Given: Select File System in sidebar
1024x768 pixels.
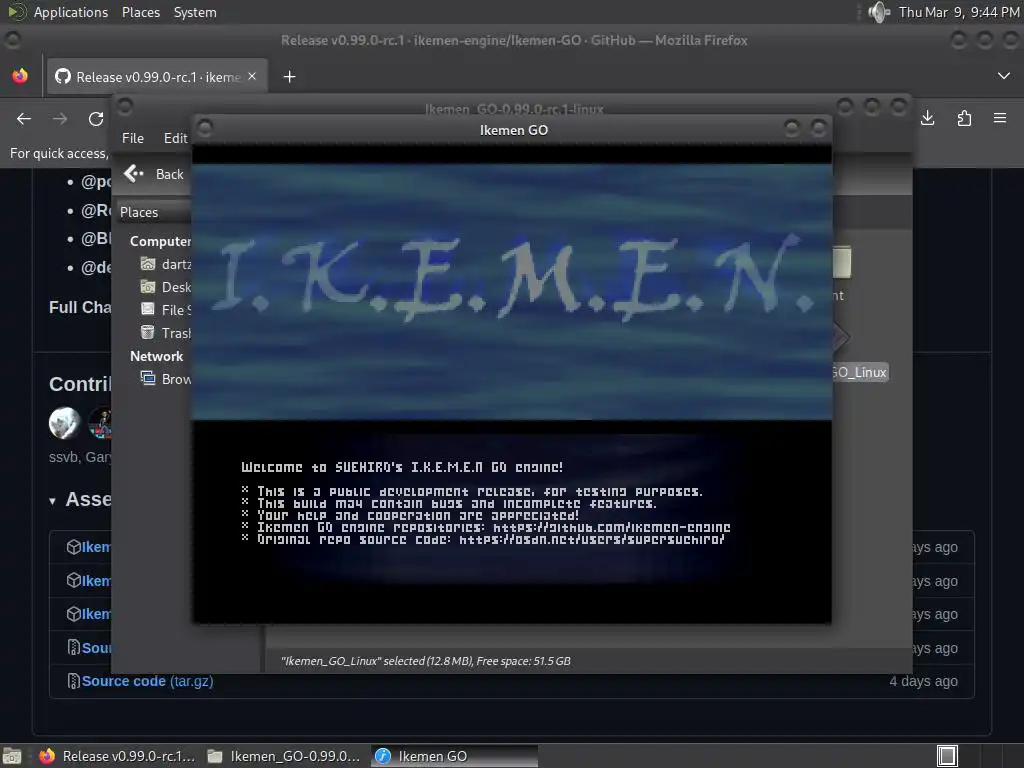Looking at the screenshot, I should pos(166,310).
